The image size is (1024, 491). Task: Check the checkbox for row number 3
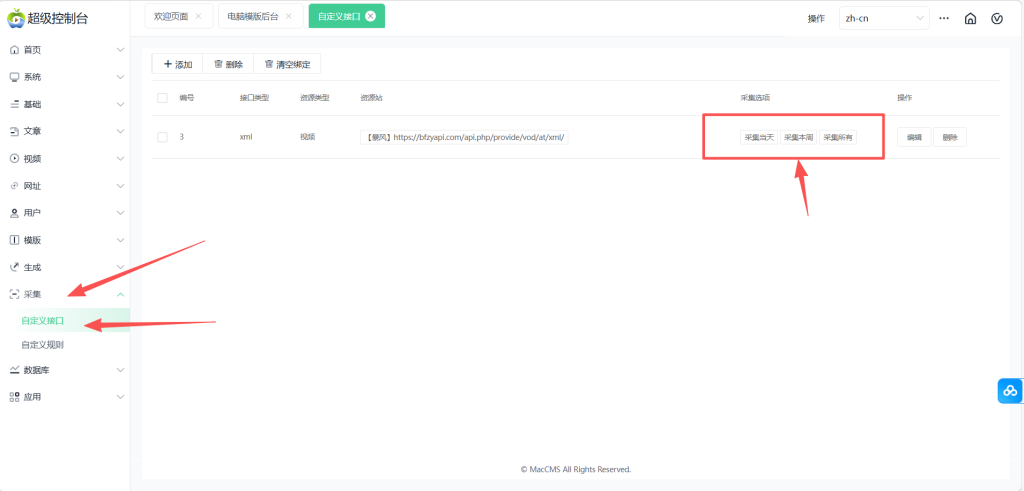pyautogui.click(x=162, y=137)
